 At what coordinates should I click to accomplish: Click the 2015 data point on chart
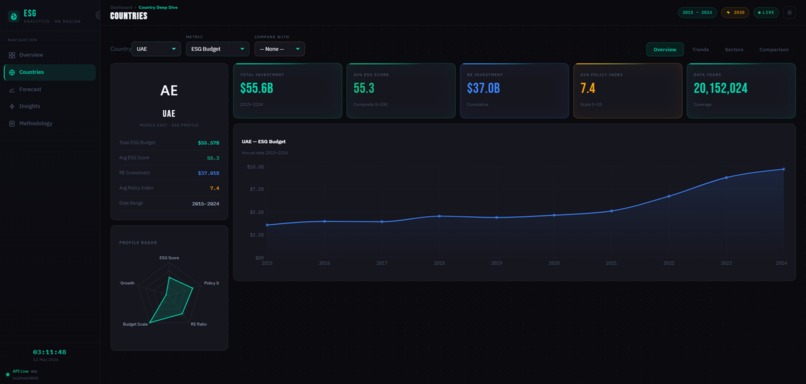click(x=267, y=225)
